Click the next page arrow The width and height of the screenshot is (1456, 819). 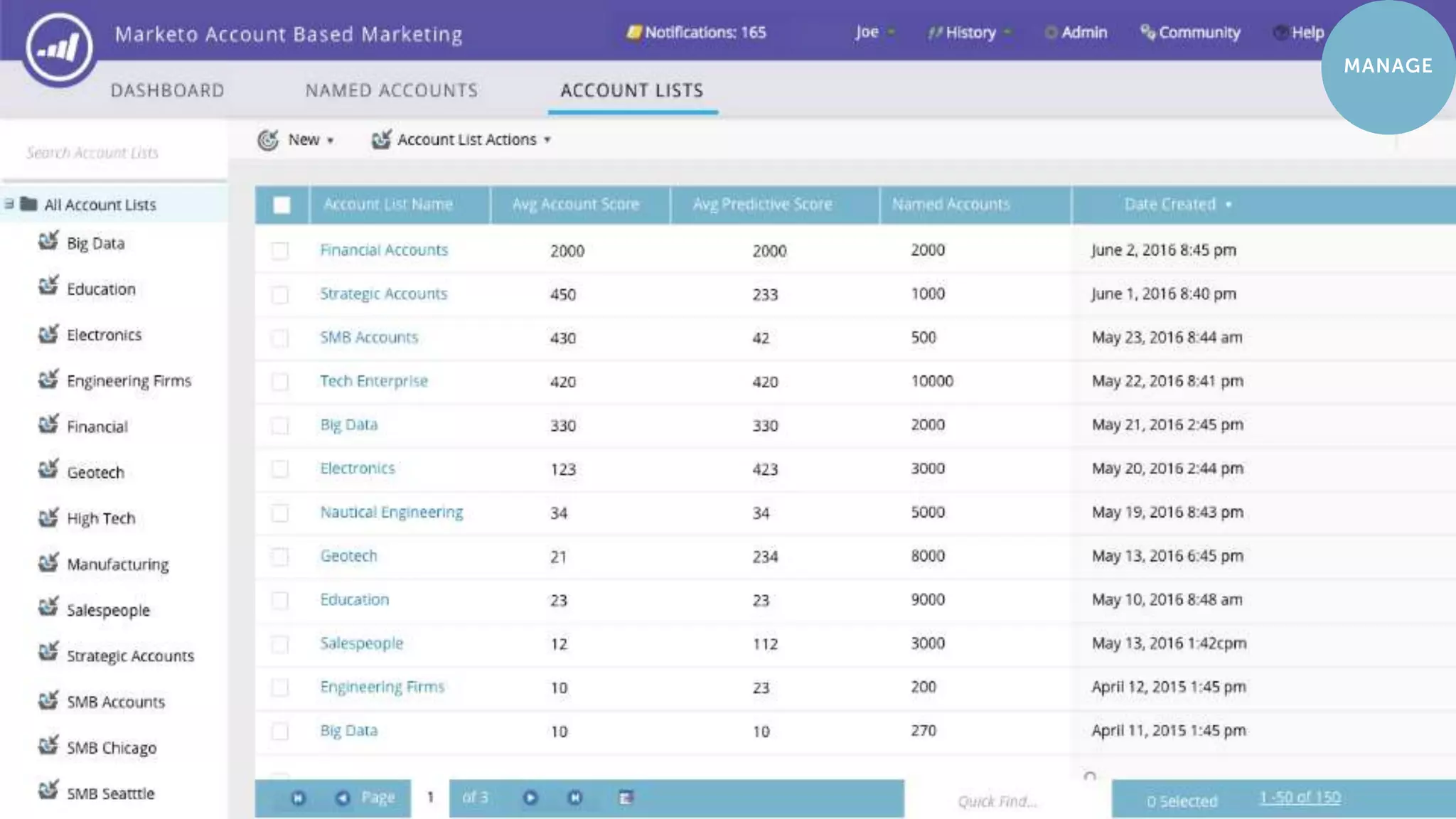tap(530, 798)
